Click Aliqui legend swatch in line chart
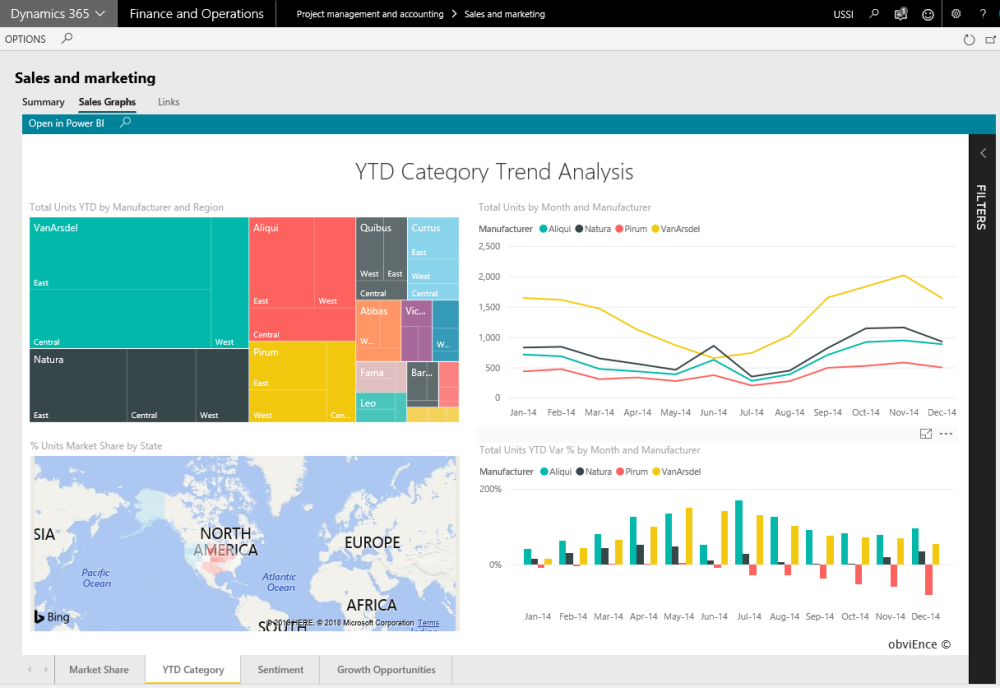The image size is (1000, 688). point(543,229)
